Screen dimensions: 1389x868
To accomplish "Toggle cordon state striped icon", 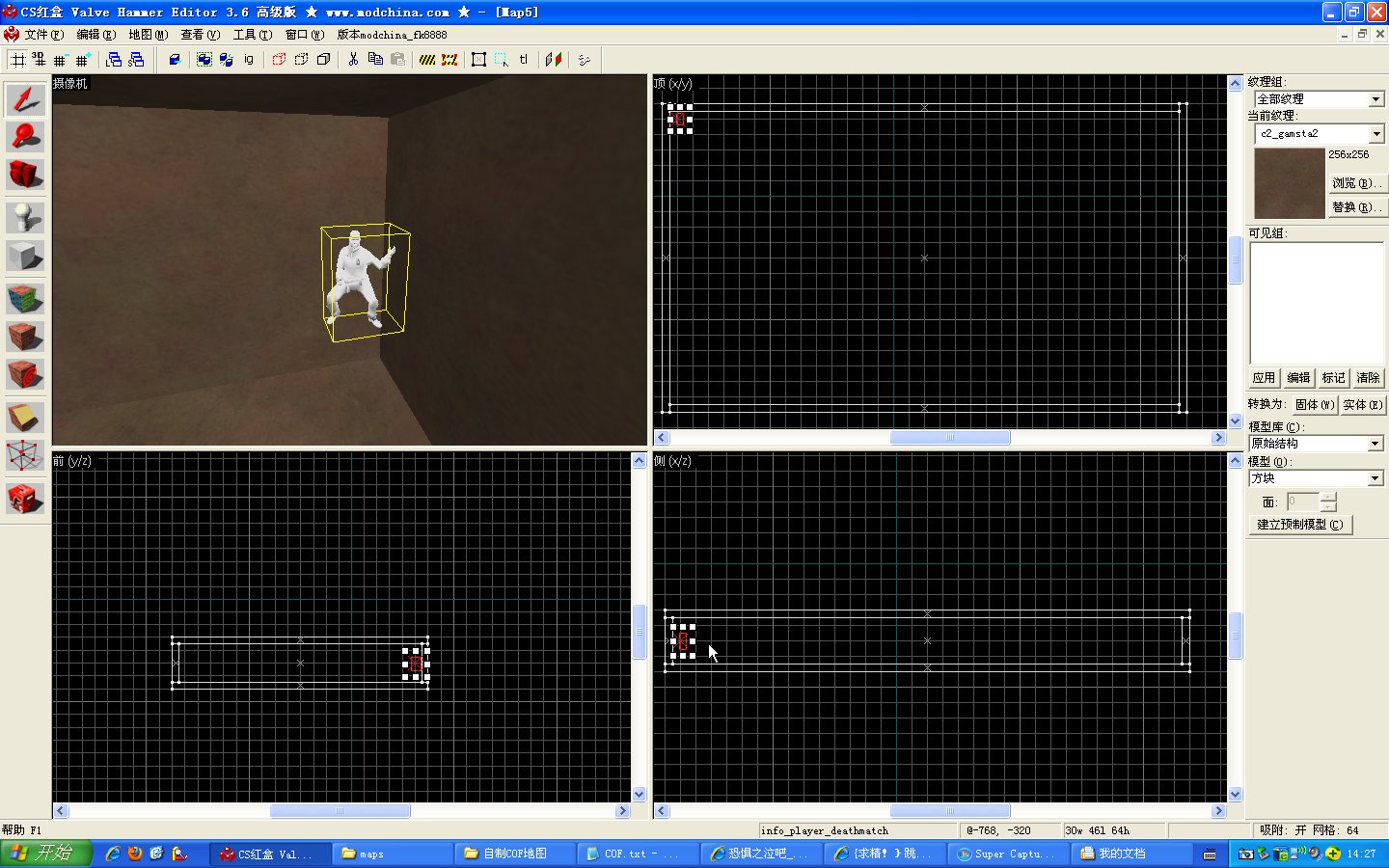I will (427, 60).
